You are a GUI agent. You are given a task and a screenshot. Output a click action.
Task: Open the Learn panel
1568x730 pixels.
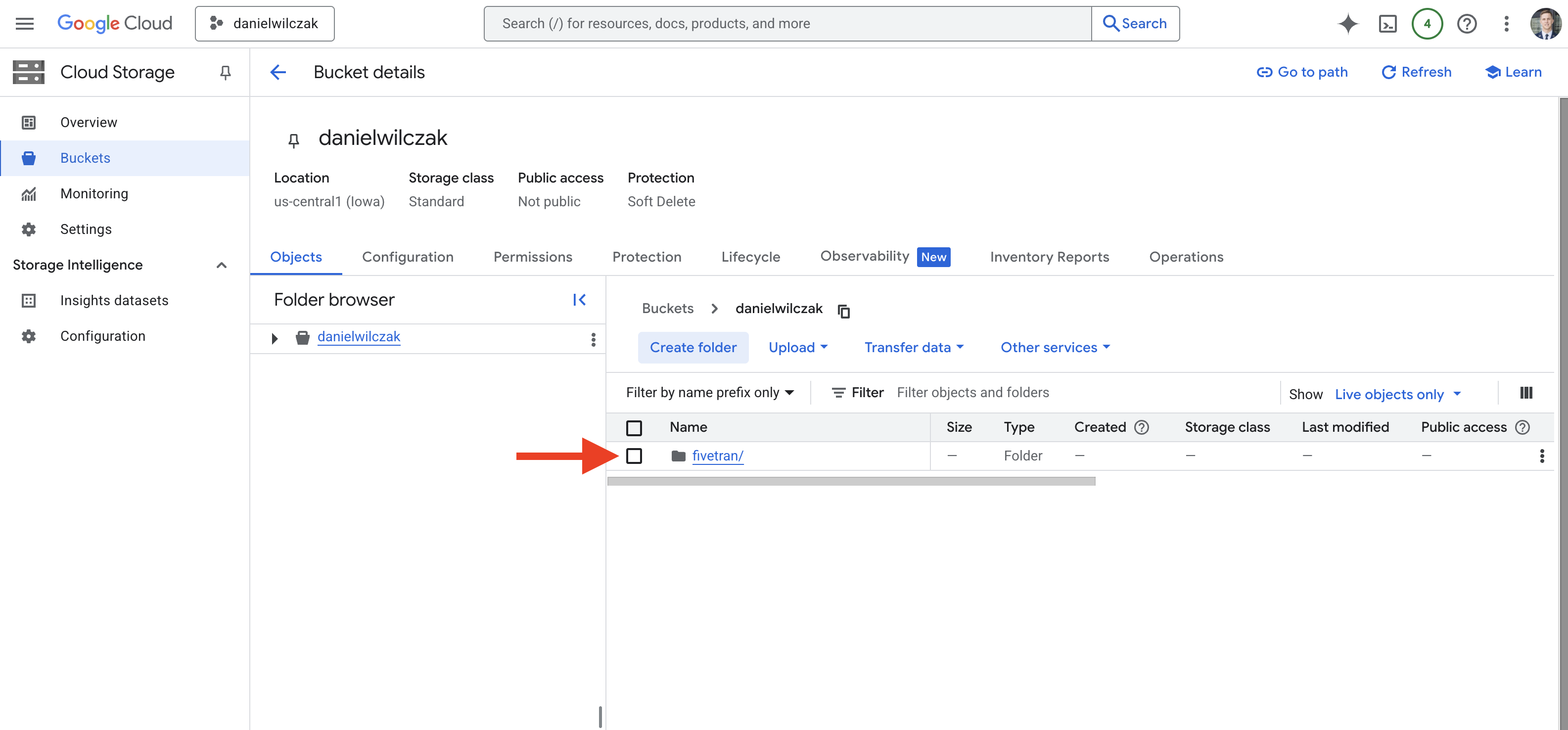1514,72
